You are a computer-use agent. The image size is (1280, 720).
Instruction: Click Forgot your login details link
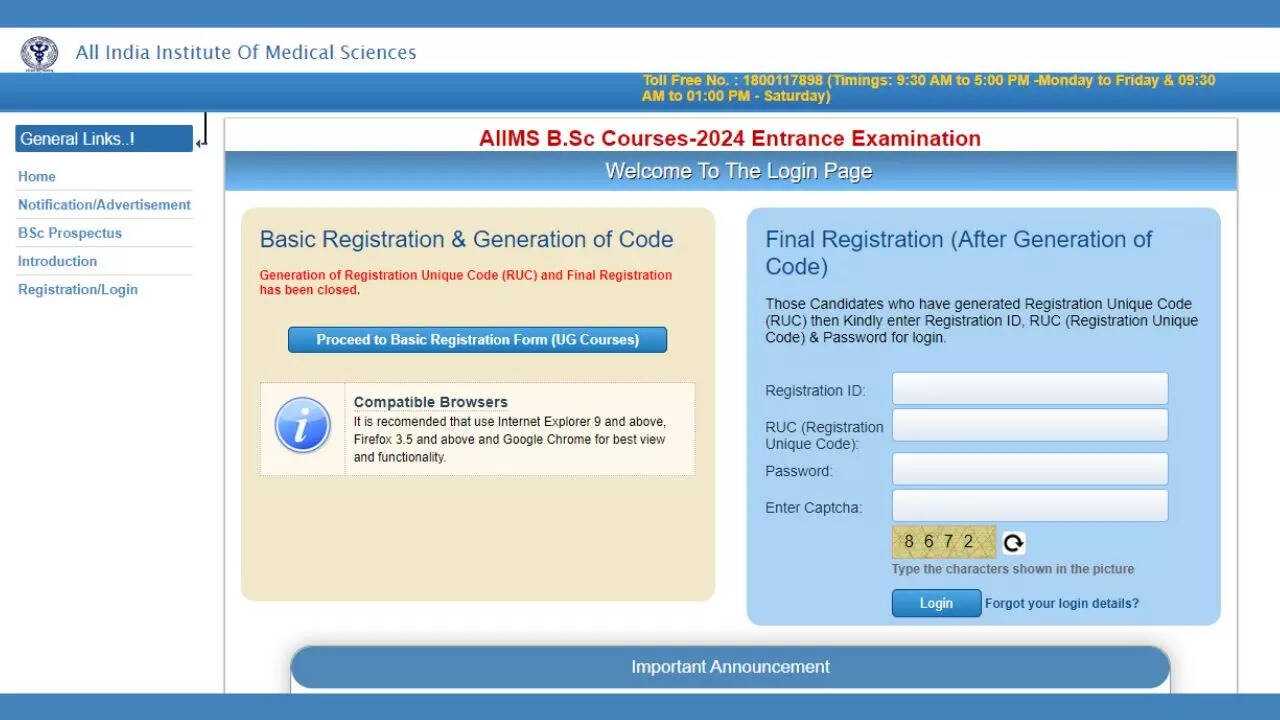click(x=1061, y=603)
